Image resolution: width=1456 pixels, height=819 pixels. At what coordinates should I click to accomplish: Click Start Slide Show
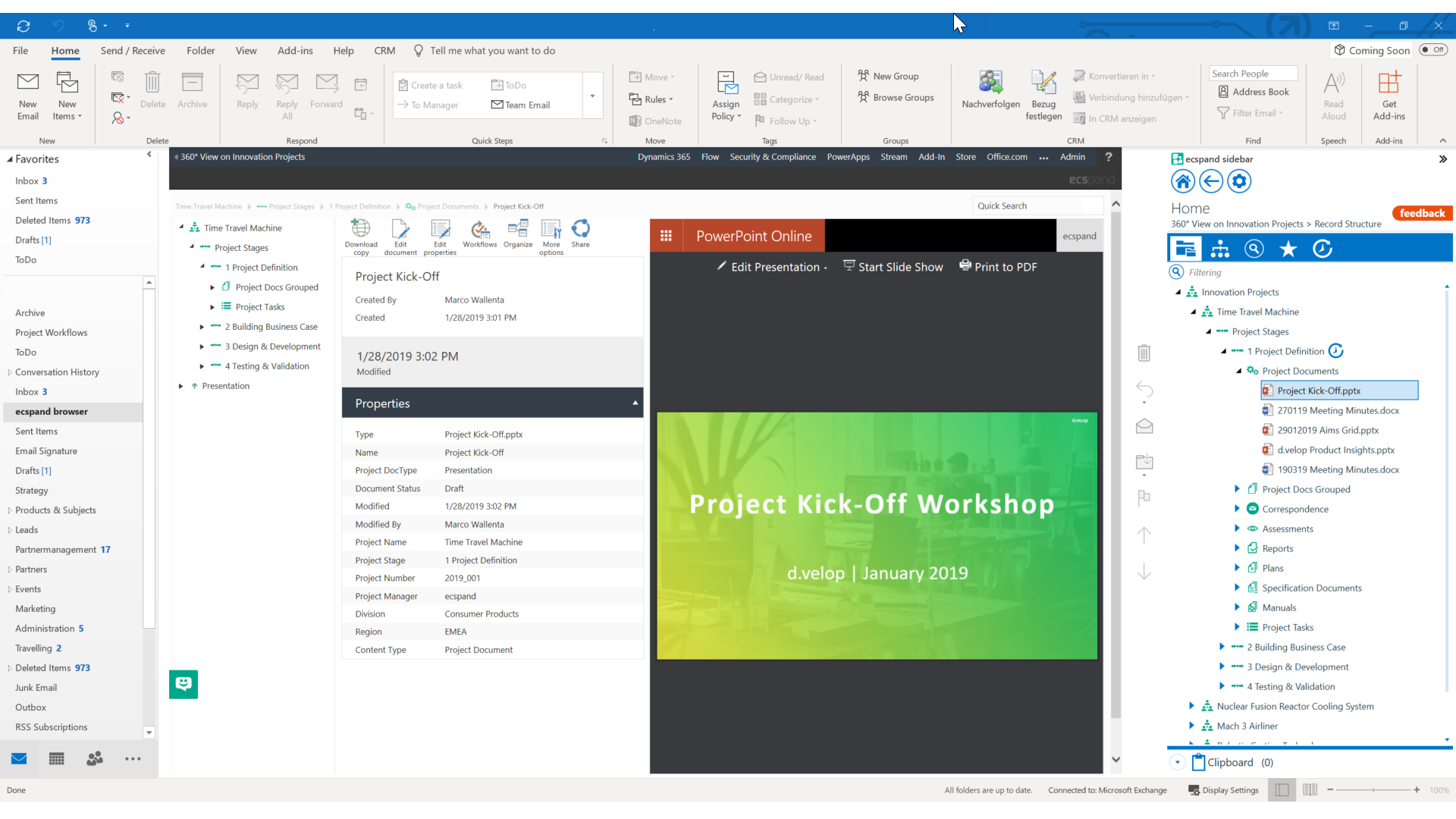pos(893,267)
